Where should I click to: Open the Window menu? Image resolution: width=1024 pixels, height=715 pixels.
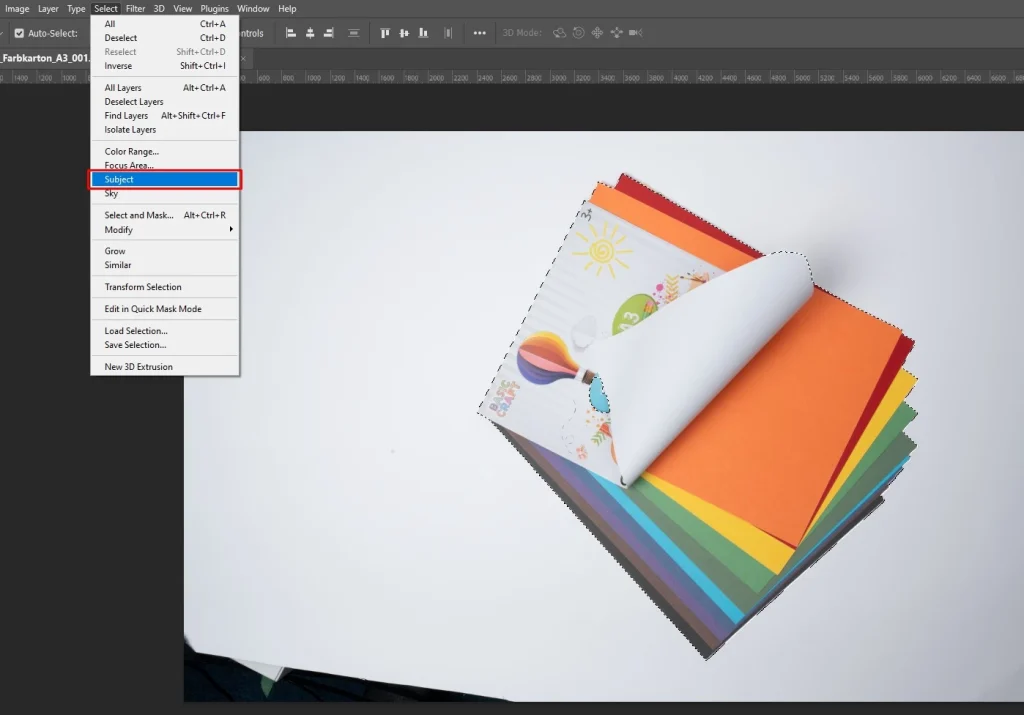coord(253,9)
